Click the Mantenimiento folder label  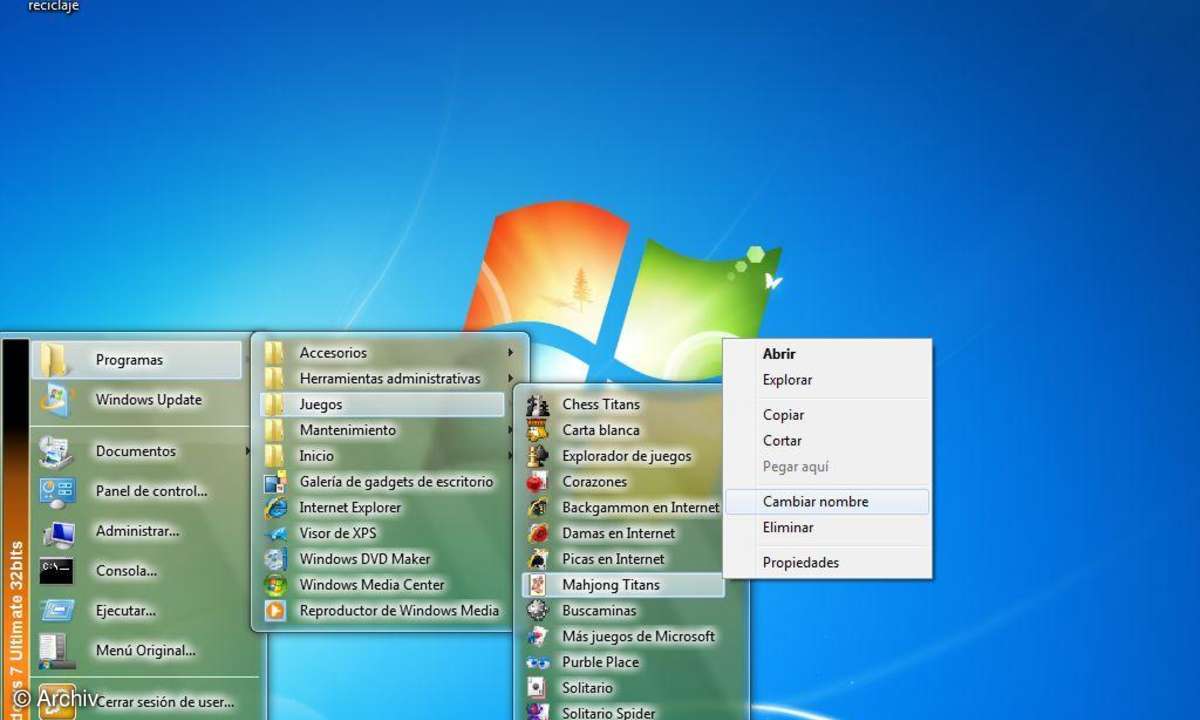coord(348,431)
